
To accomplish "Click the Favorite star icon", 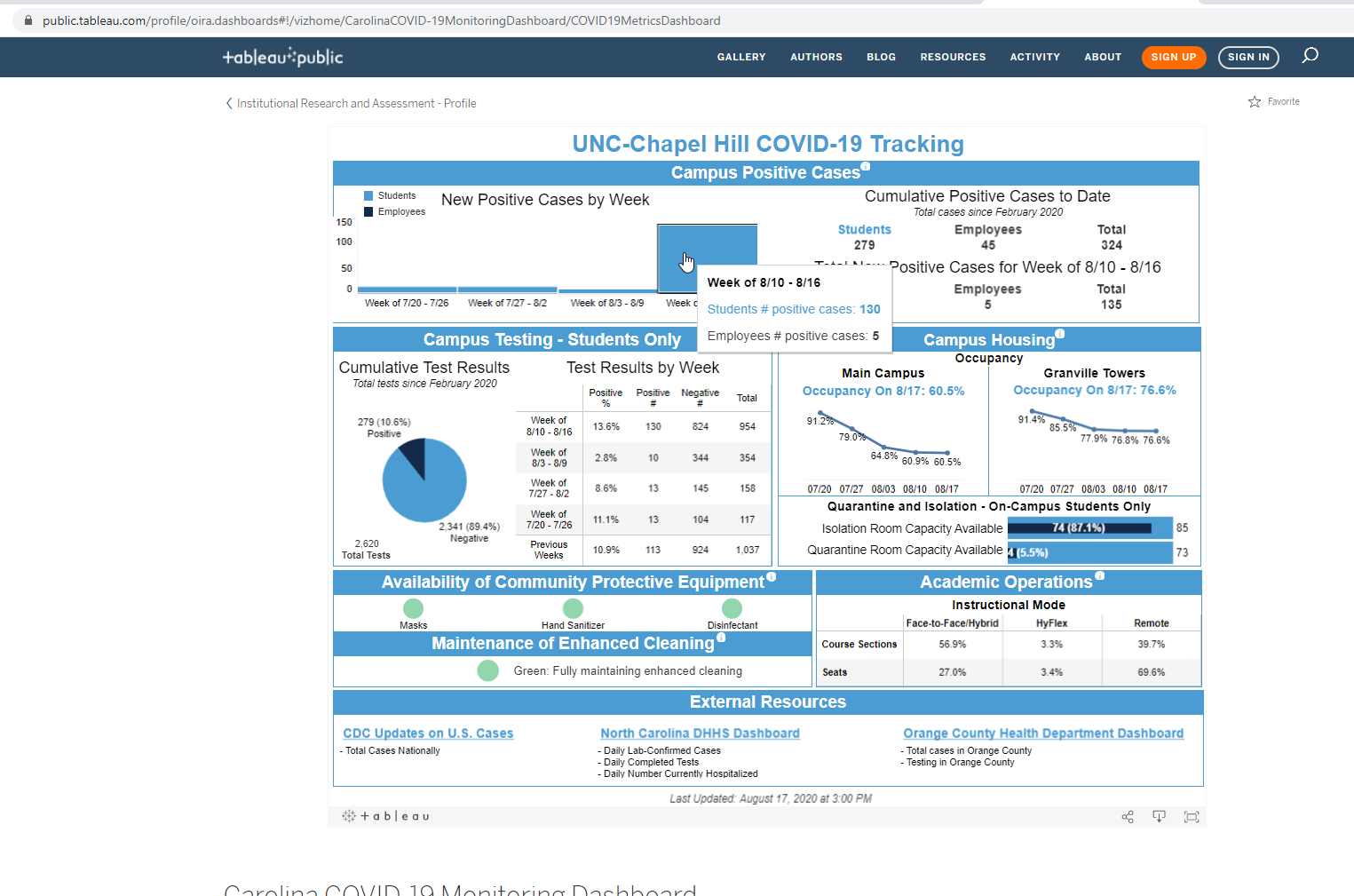I will click(1255, 102).
